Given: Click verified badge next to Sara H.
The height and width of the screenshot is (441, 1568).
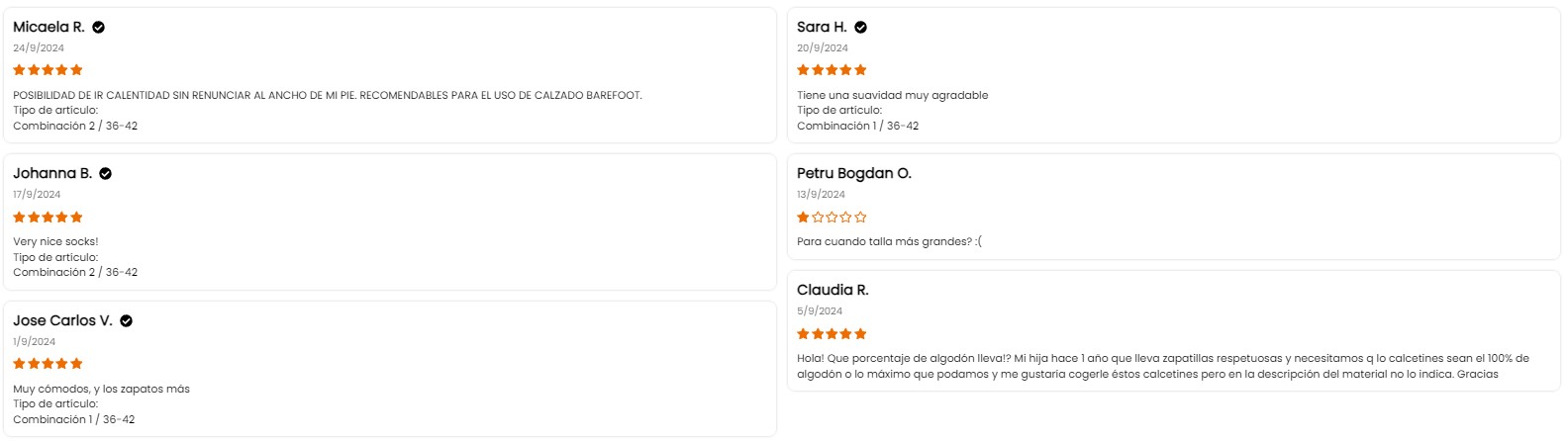Looking at the screenshot, I should (x=861, y=28).
